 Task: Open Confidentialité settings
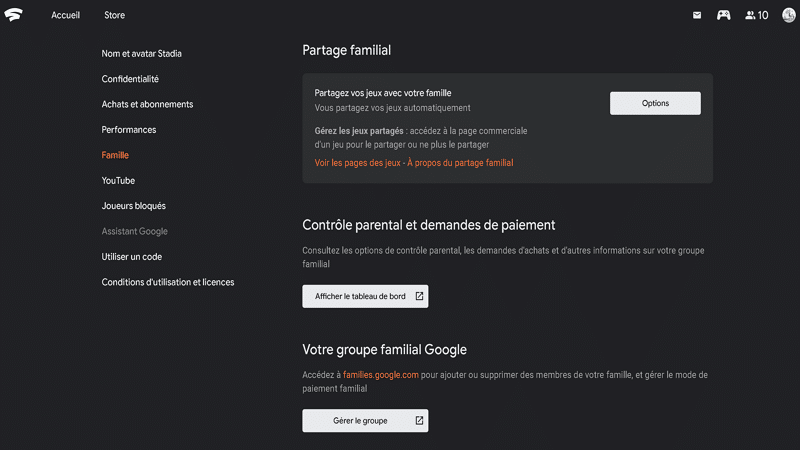(130, 79)
